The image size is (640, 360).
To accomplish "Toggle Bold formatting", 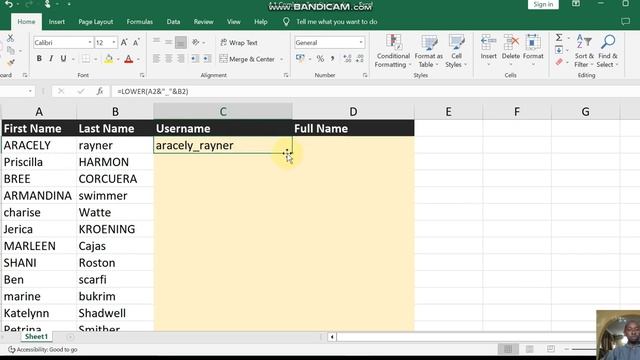I will click(39, 59).
